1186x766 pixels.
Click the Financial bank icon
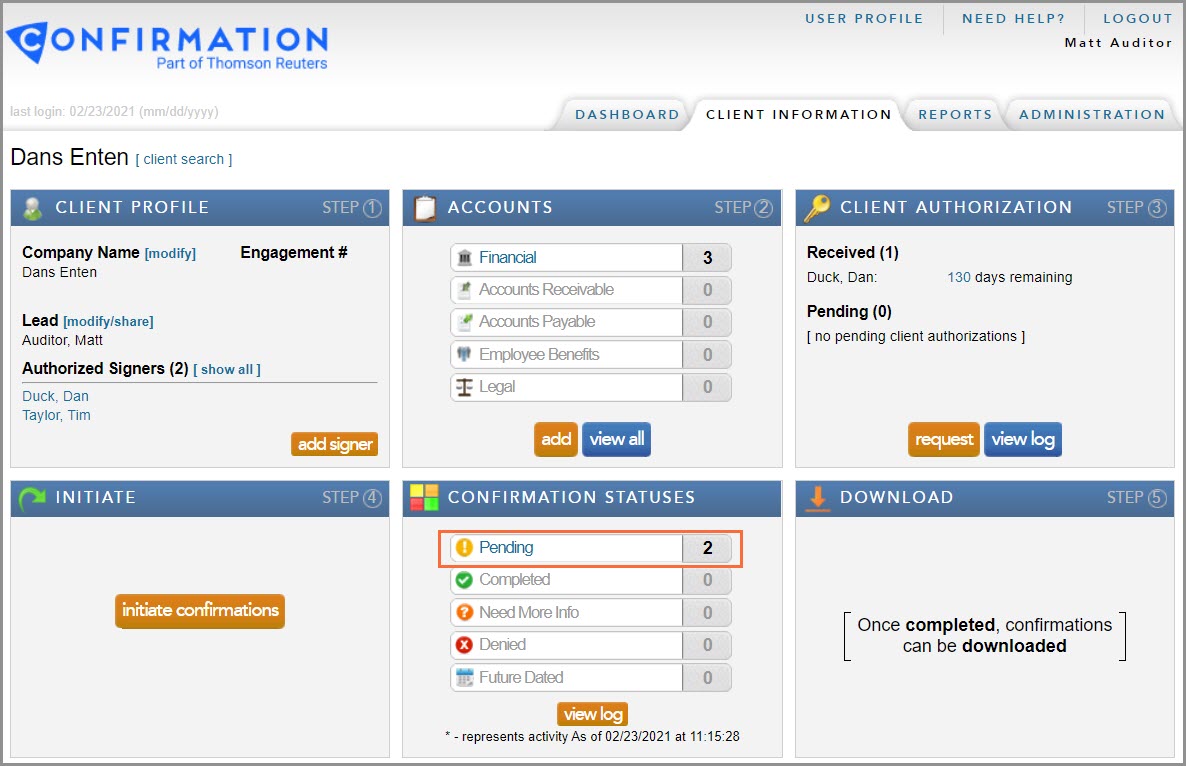[464, 258]
